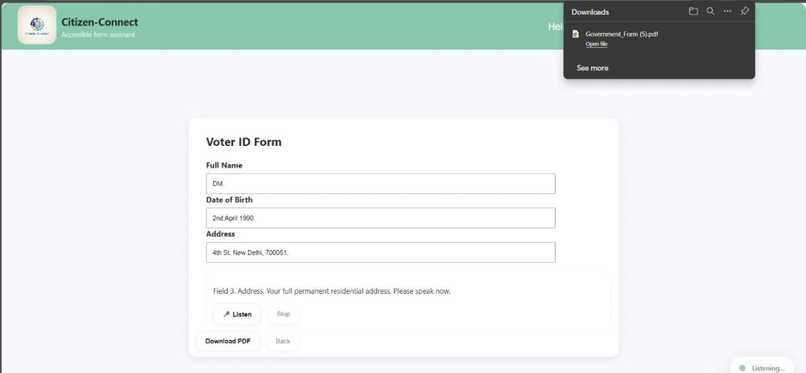Download the form via Download PDF button

(x=228, y=341)
